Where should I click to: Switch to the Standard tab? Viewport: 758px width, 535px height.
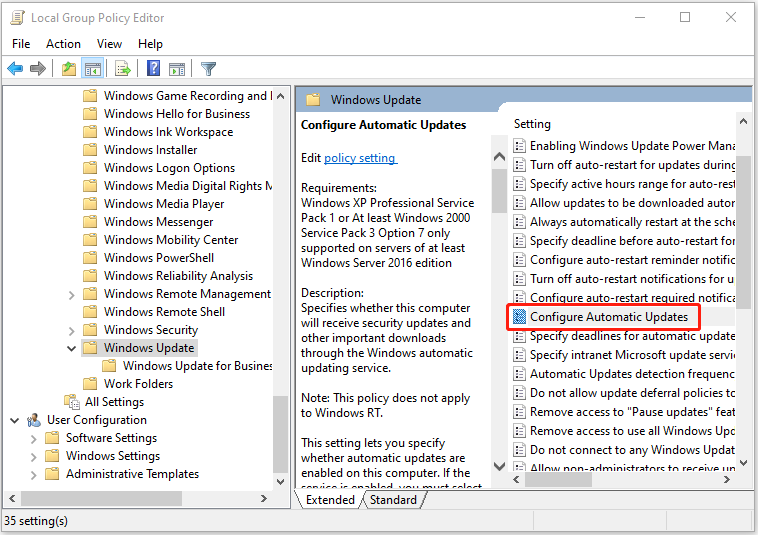click(393, 500)
